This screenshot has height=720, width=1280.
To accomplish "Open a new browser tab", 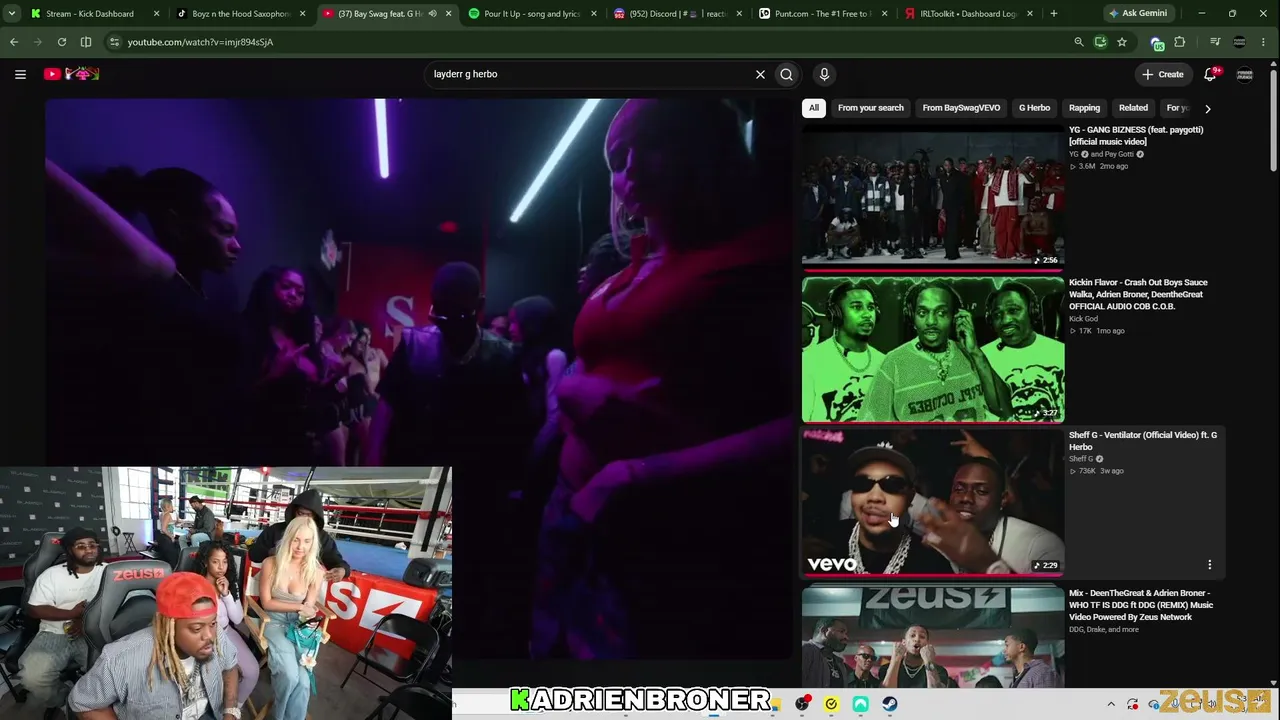I will (1053, 14).
